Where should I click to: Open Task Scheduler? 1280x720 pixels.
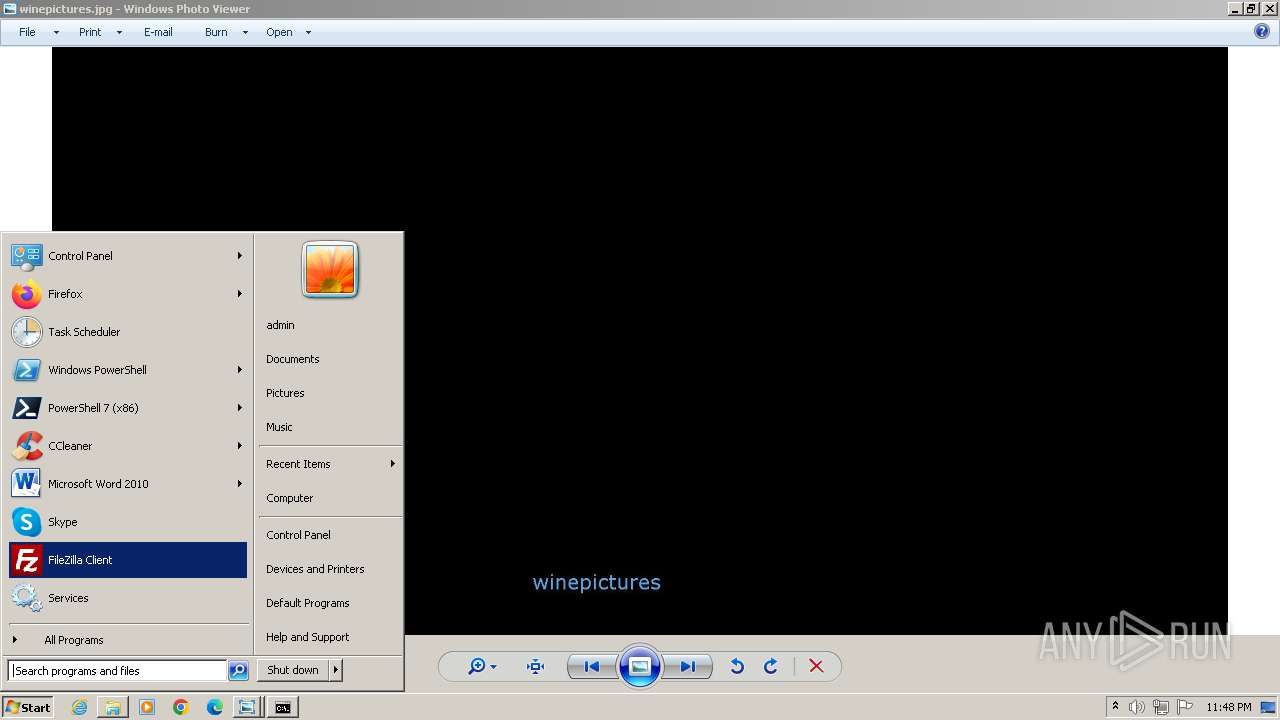point(128,332)
